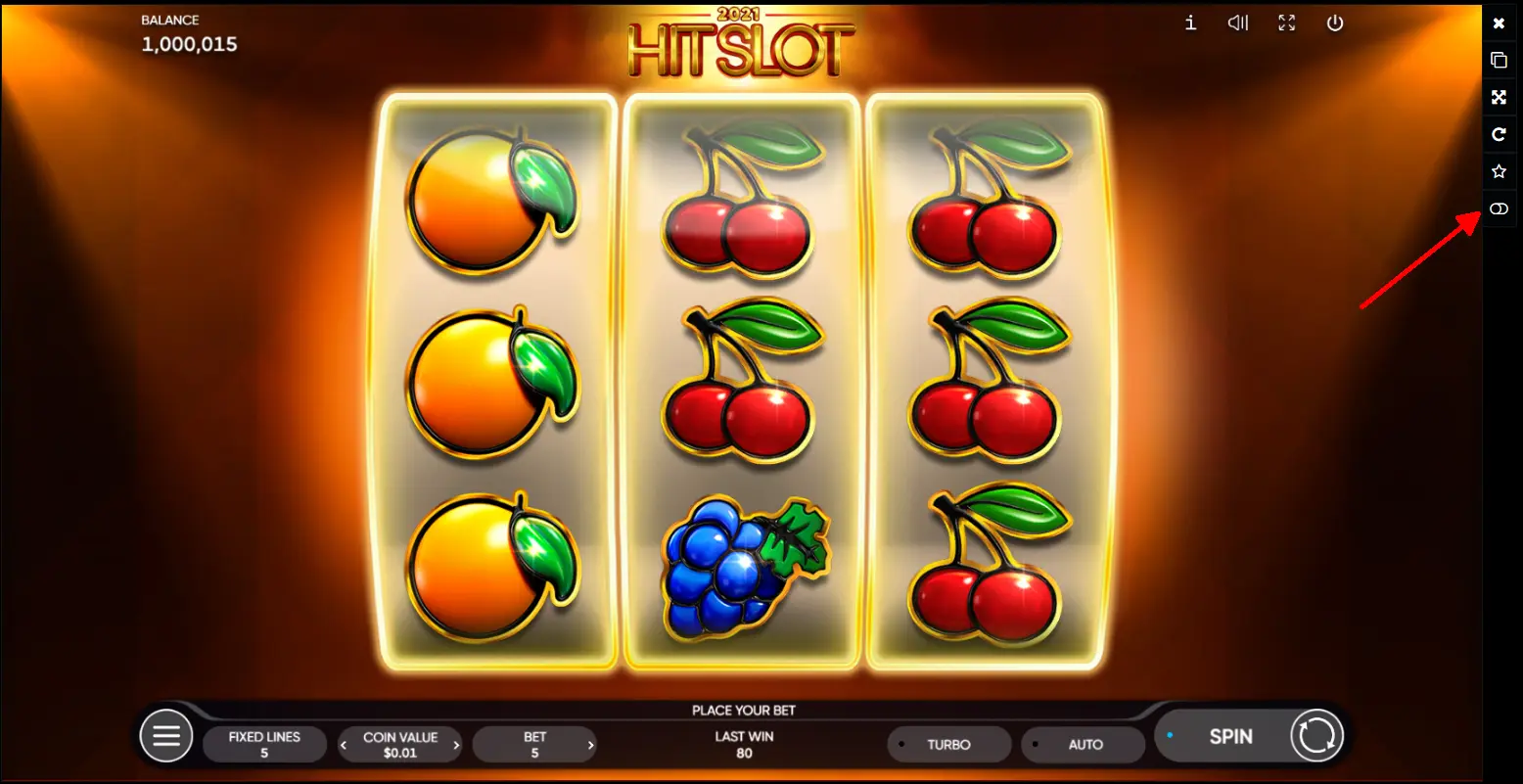The image size is (1523, 784).
Task: Click the Fixed Lines 5 panel
Action: [264, 744]
